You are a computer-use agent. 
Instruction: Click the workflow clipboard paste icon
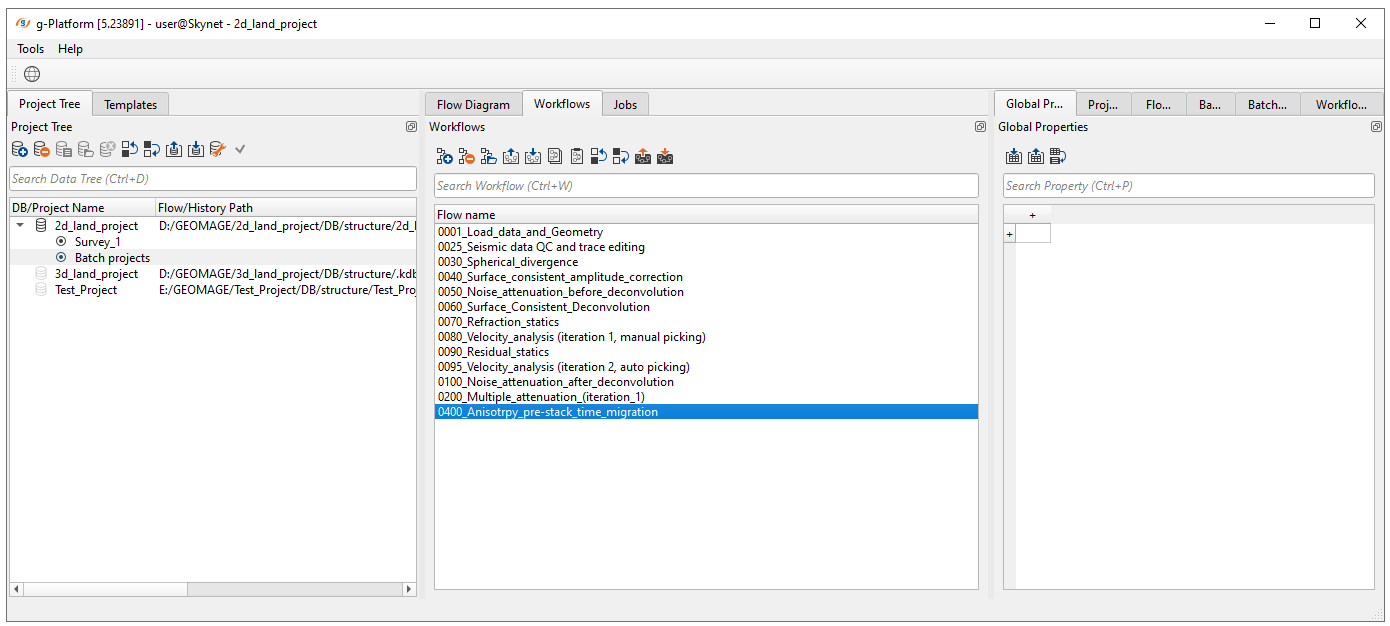577,156
